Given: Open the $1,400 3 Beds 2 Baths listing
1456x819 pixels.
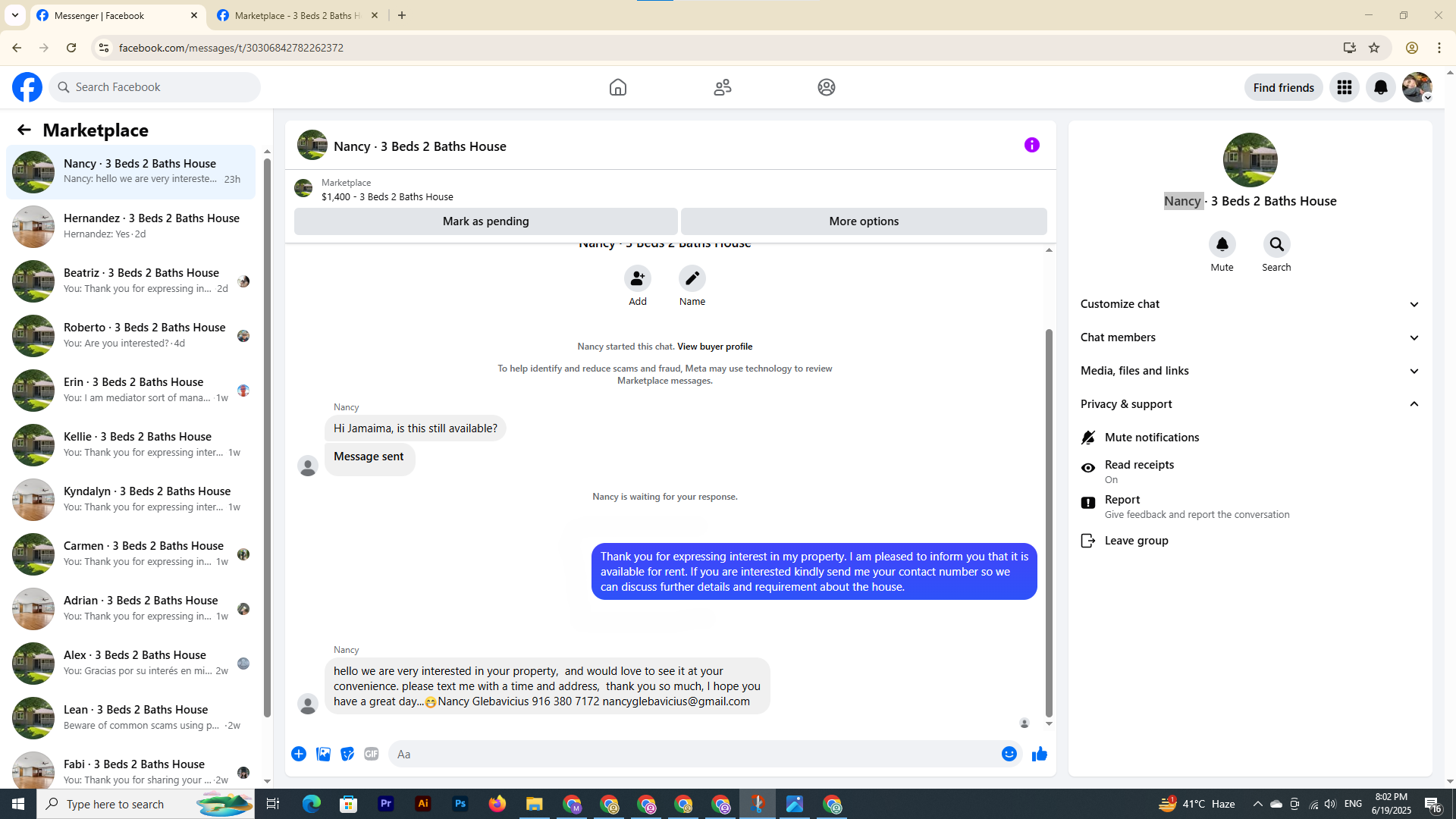Looking at the screenshot, I should (387, 197).
